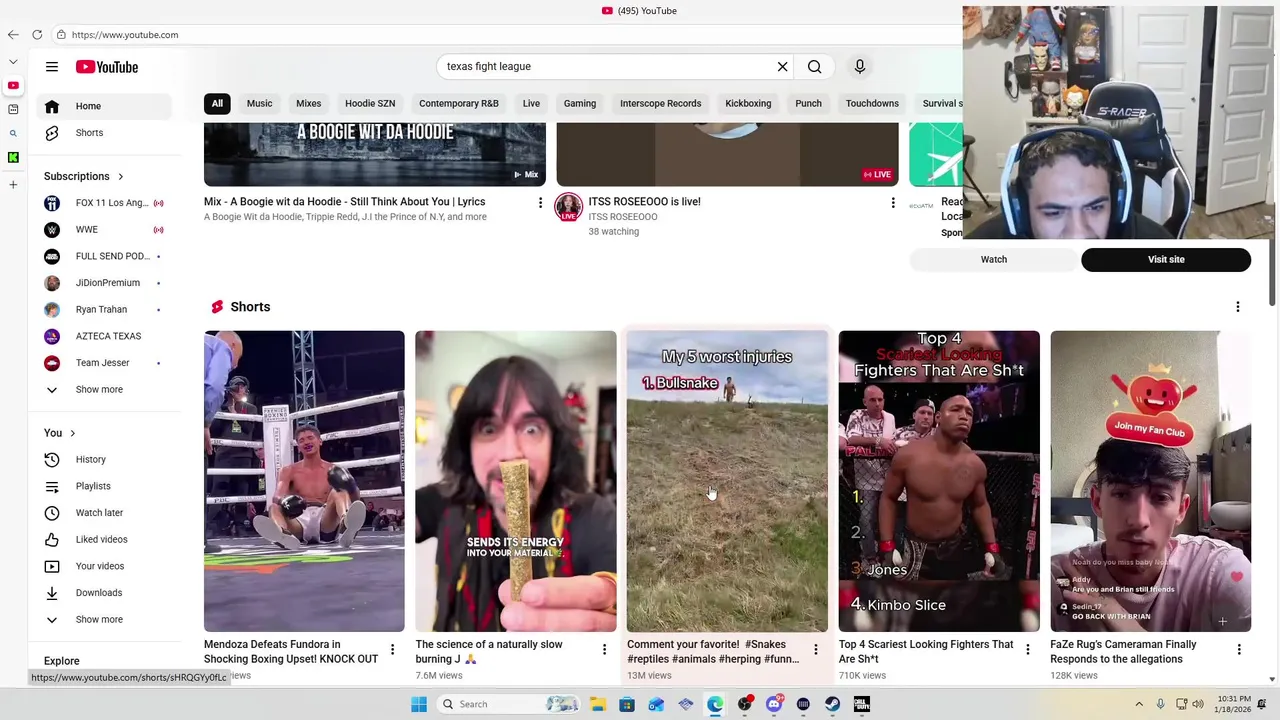Expand the You section chevron
The height and width of the screenshot is (720, 1280).
72,433
